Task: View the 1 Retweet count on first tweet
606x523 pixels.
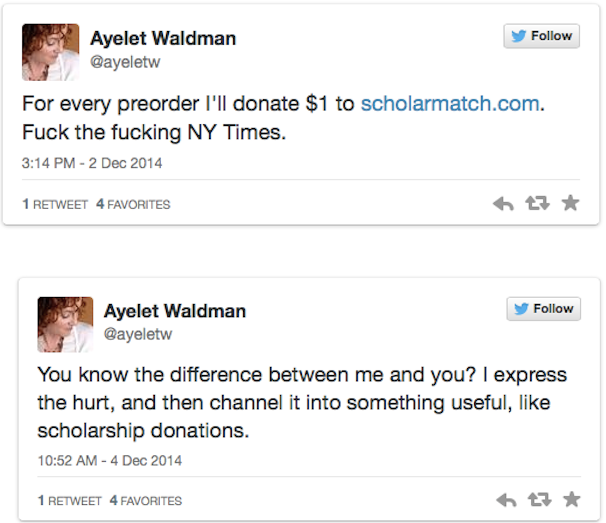Action: click(x=54, y=205)
